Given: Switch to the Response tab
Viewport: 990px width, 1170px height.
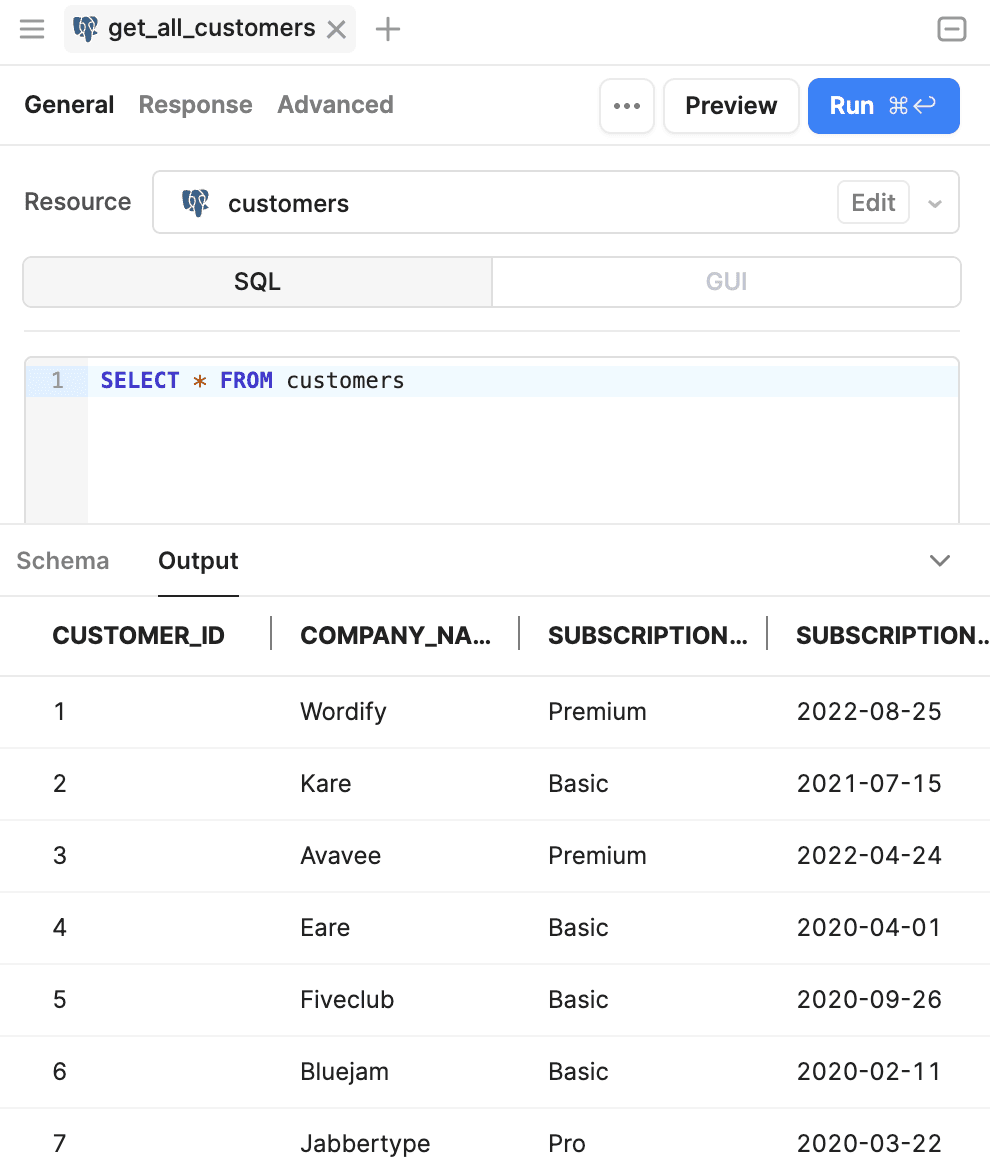Looking at the screenshot, I should pos(195,104).
